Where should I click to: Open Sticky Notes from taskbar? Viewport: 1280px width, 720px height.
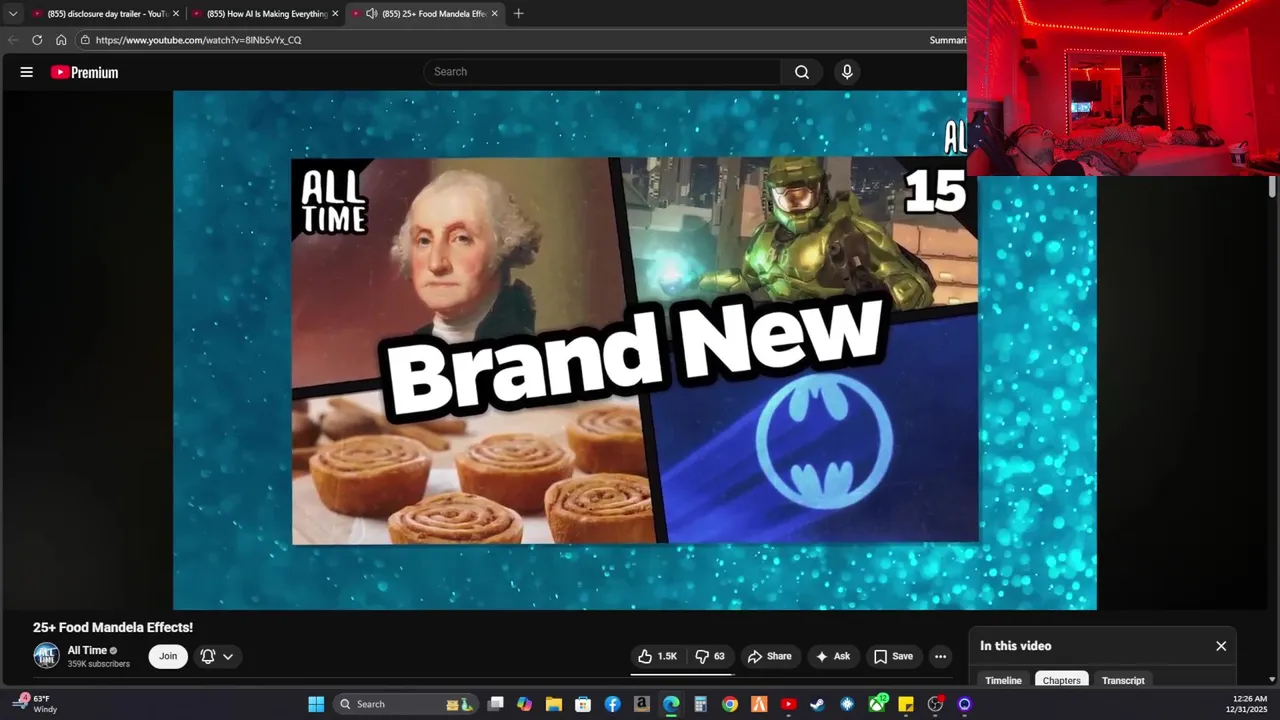click(906, 704)
